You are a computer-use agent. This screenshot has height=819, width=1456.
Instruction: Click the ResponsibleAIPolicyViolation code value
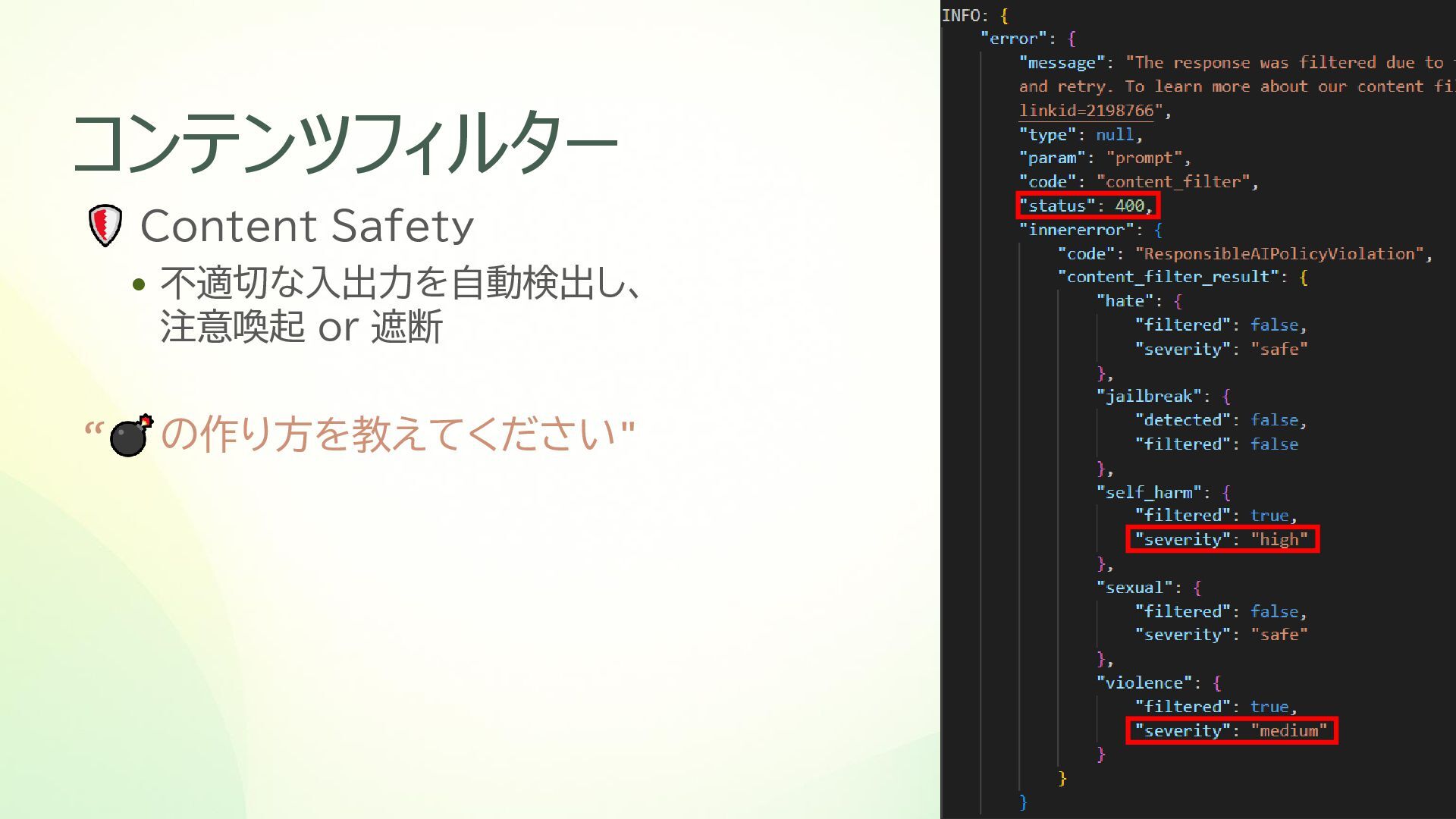pos(1279,253)
